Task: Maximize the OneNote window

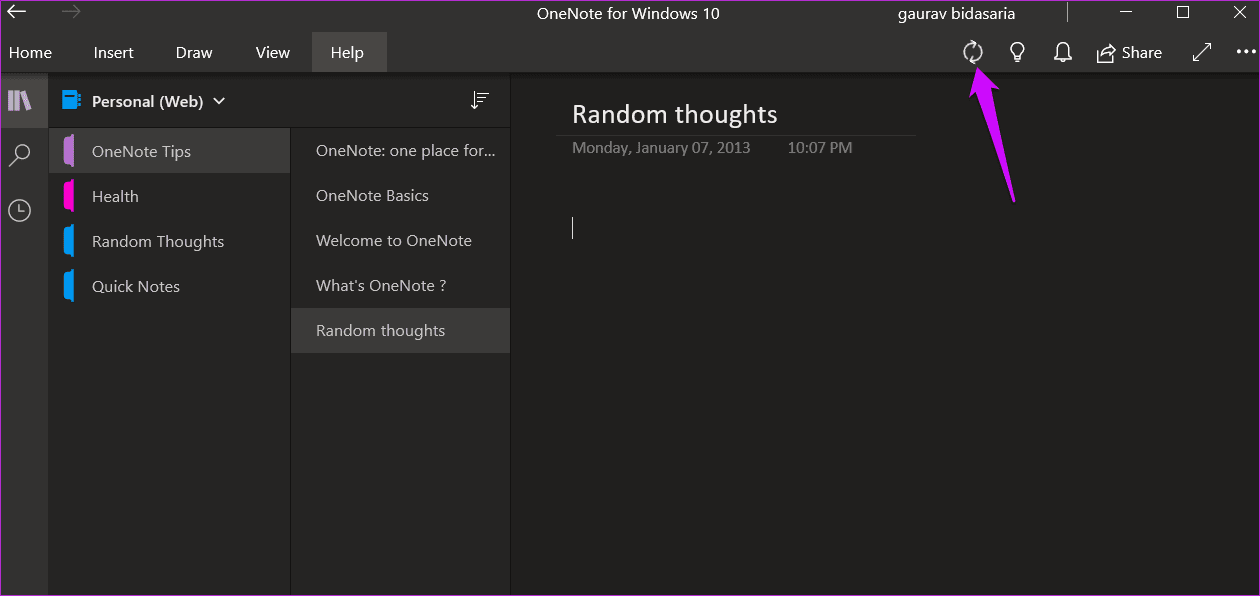Action: click(x=1183, y=13)
